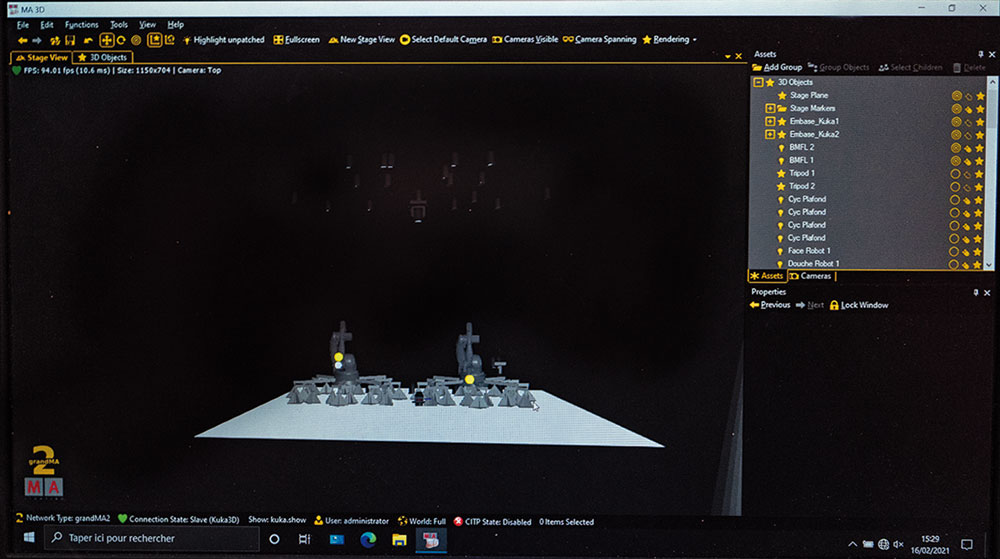Screen dimensions: 1000x559
Task: Open the Rendering dropdown arrow
Action: tap(695, 40)
